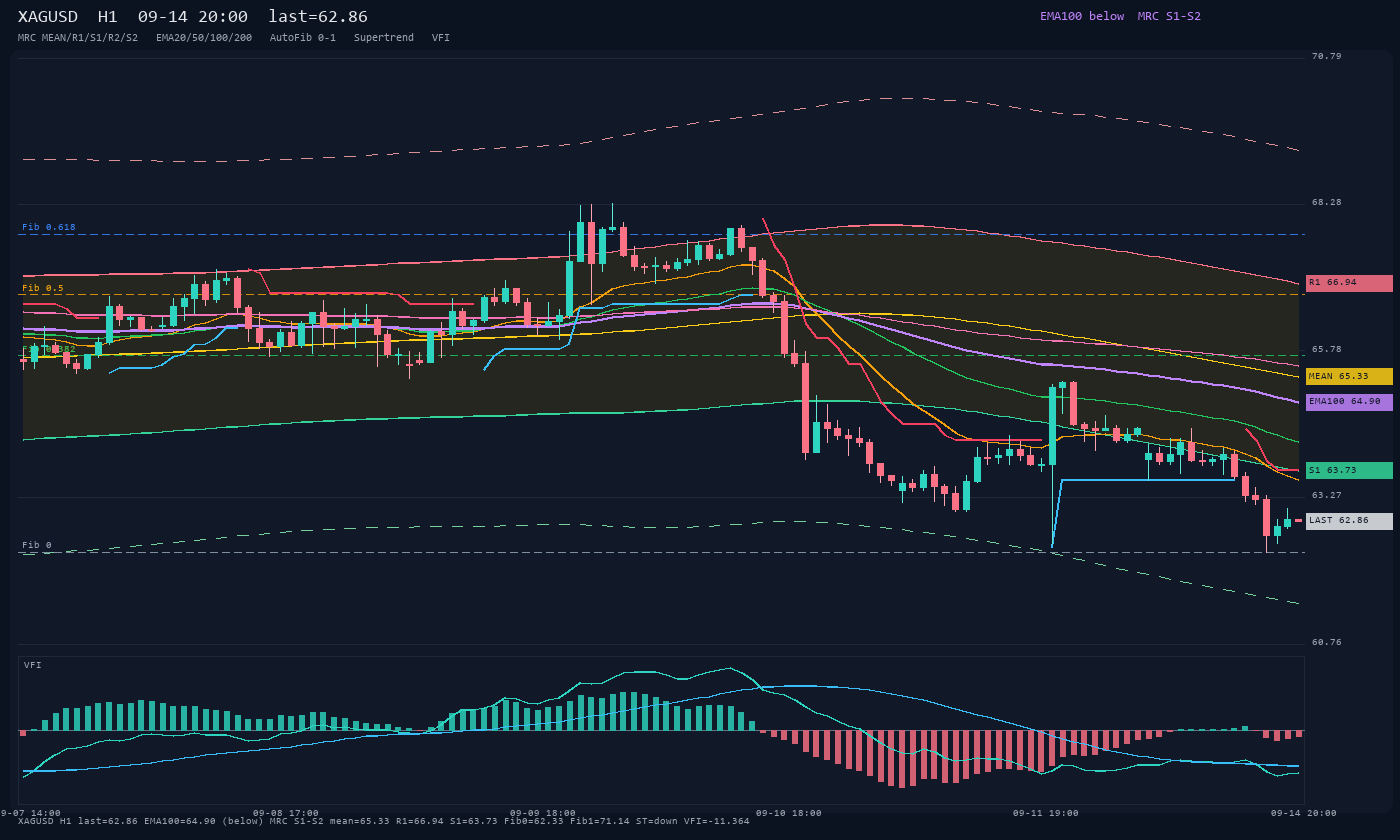Select the S1 63.73 price tag
Image resolution: width=1400 pixels, height=840 pixels.
(1349, 470)
